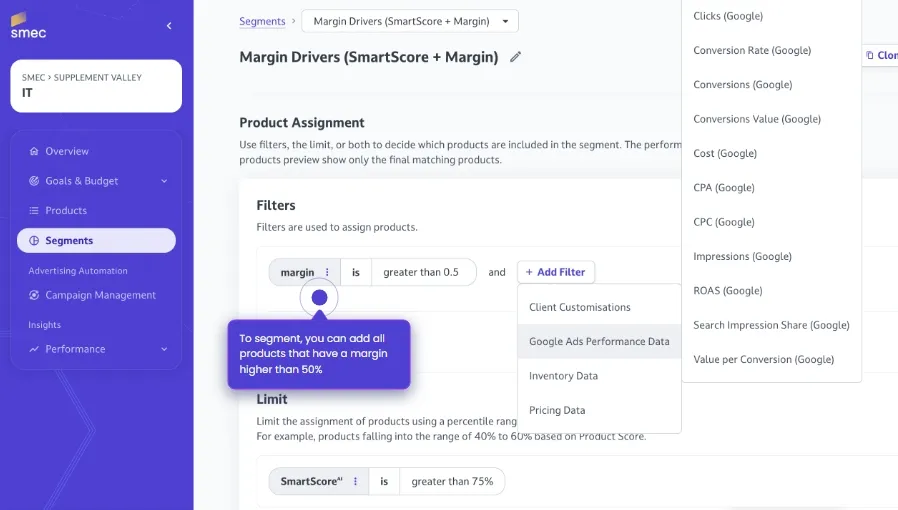
Task: Click the Clone copy icon
Action: [x=870, y=55]
